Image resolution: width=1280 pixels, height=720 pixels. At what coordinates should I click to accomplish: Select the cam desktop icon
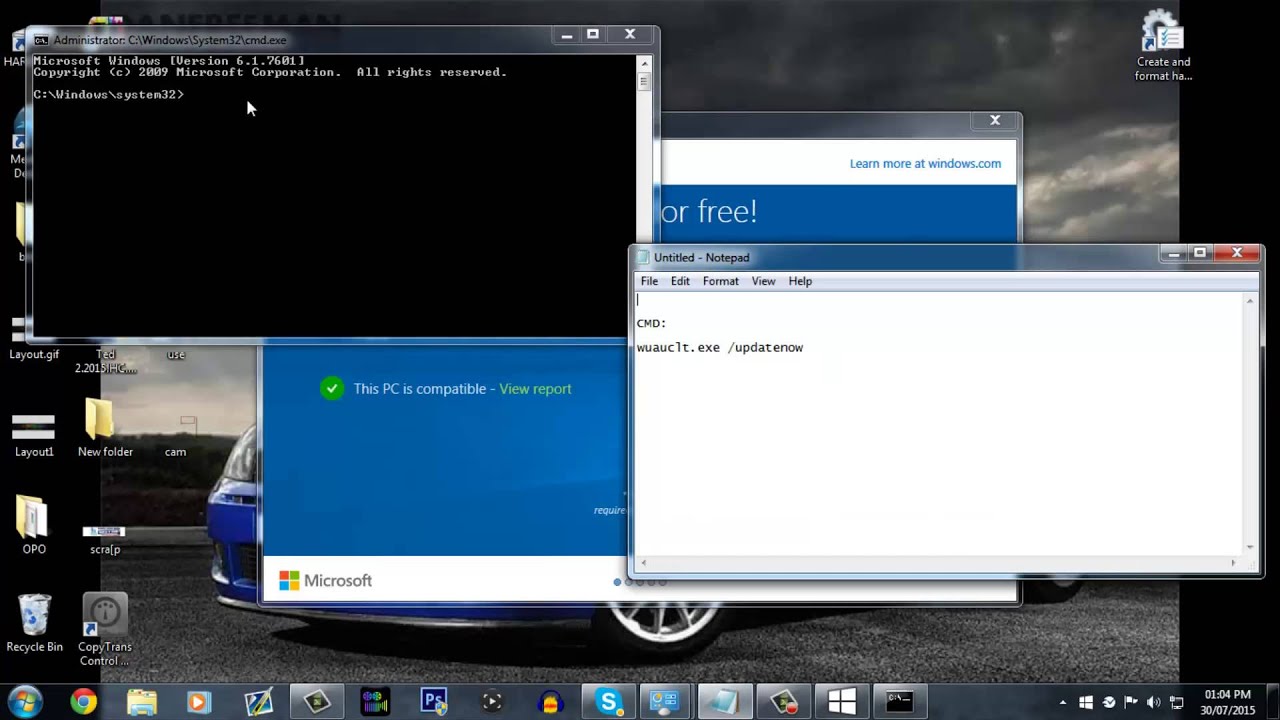[x=175, y=436]
